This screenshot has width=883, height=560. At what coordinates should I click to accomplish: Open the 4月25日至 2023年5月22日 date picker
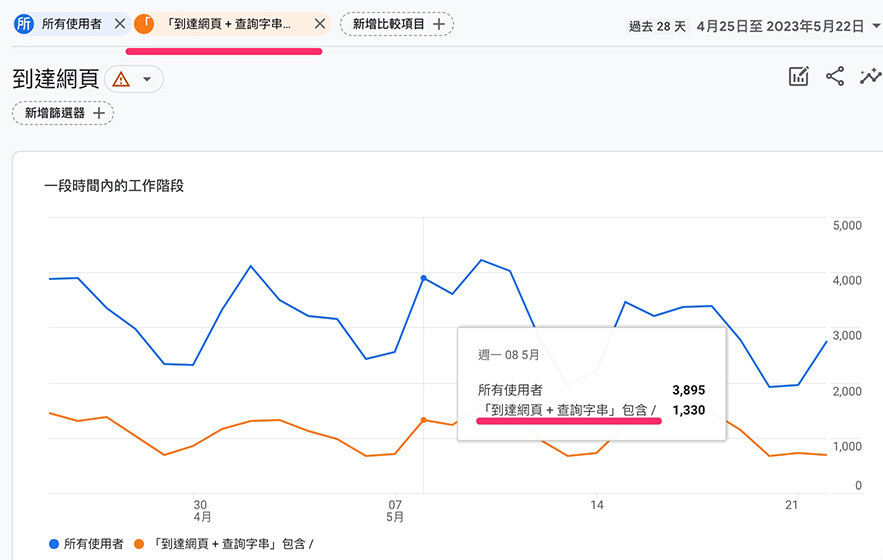780,26
